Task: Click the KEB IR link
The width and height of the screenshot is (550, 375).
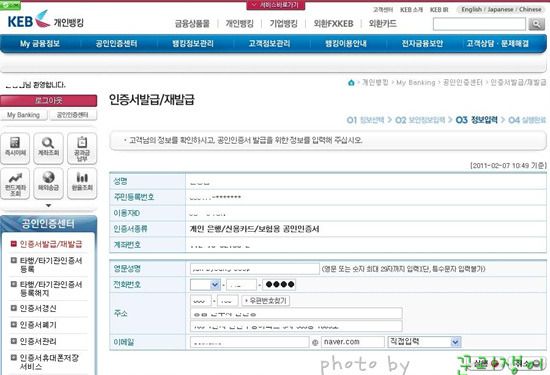Action: (439, 10)
